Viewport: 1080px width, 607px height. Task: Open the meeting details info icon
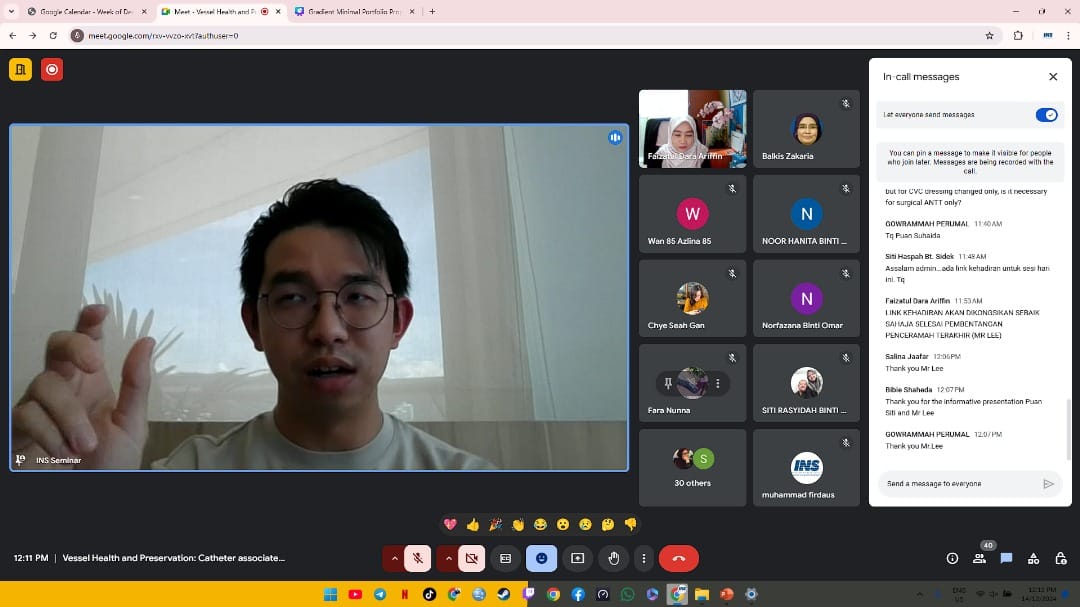pos(952,558)
